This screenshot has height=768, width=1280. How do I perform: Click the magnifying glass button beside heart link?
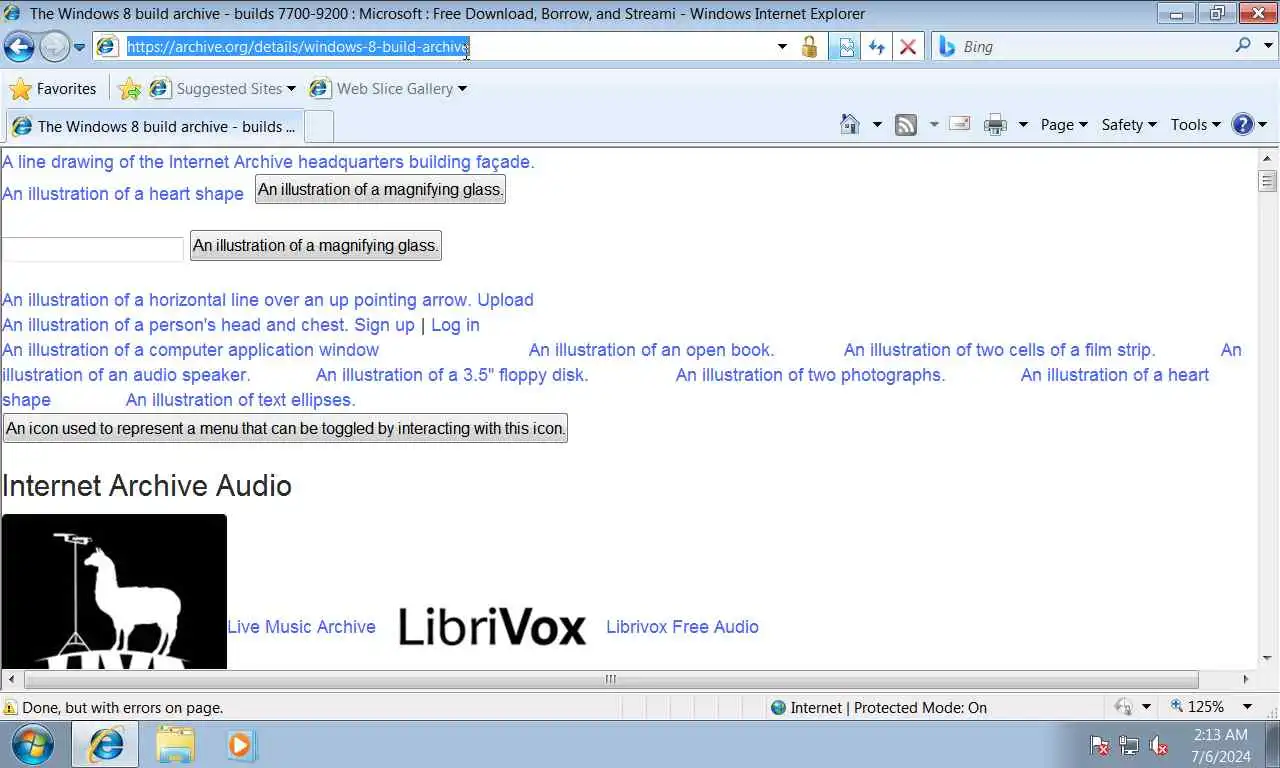point(380,189)
